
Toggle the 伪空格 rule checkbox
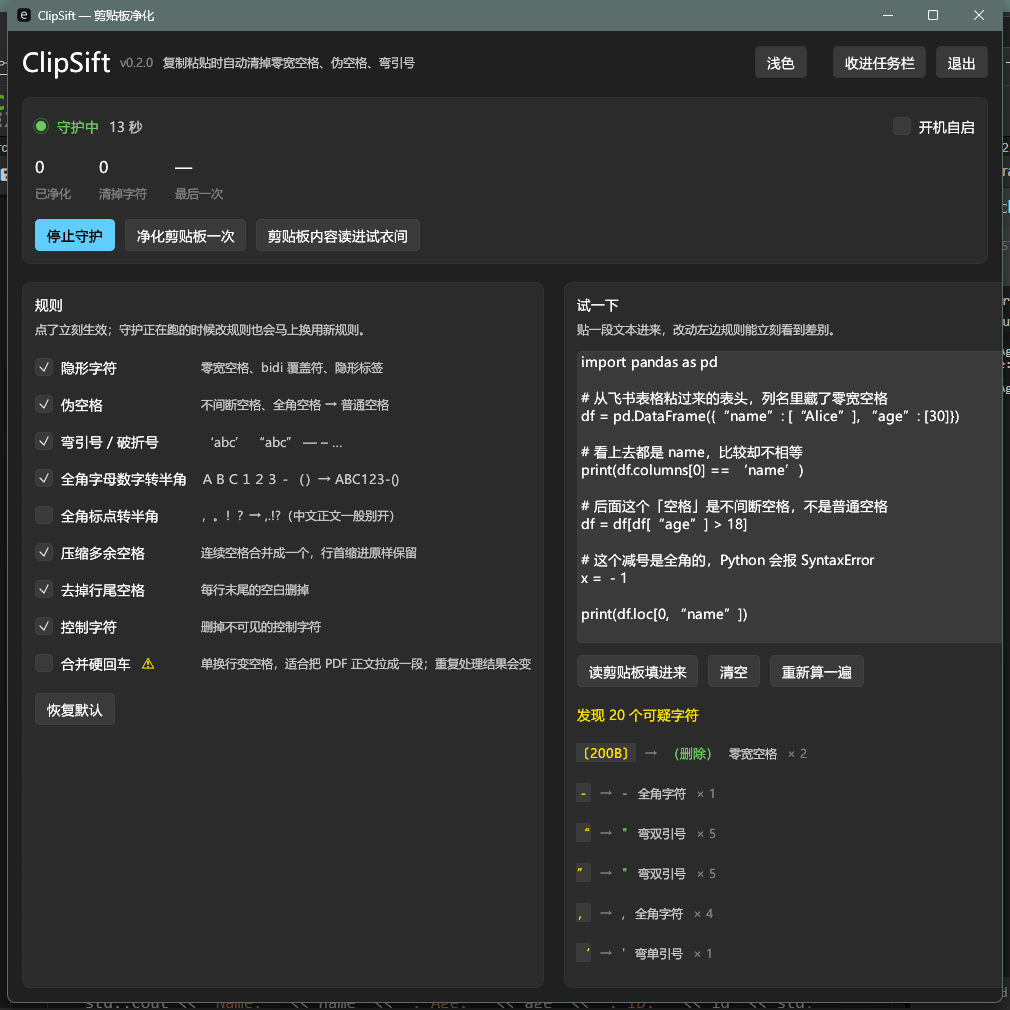[x=44, y=405]
